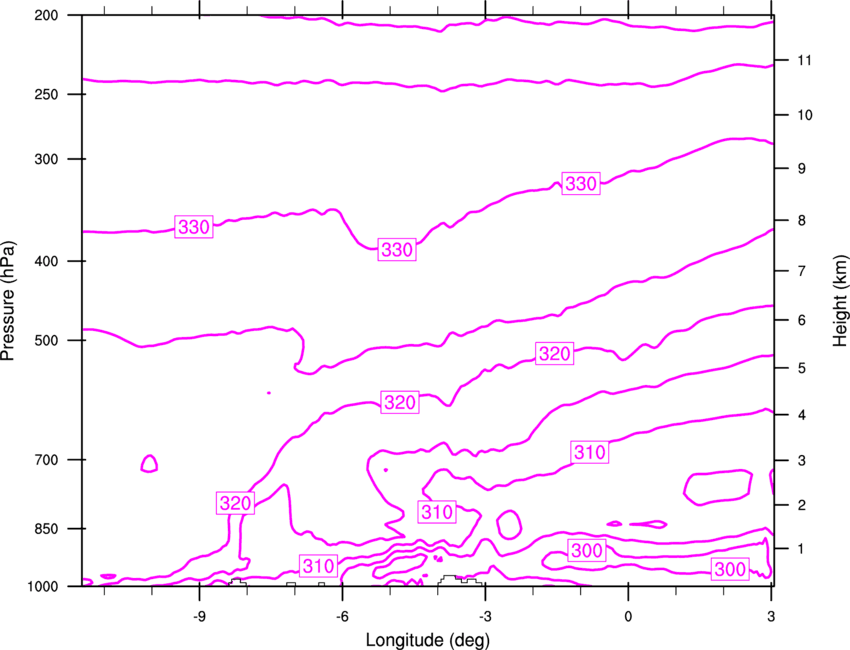This screenshot has width=850, height=650.
Task: Select the 700 pressure axis tick label
Action: [46, 460]
